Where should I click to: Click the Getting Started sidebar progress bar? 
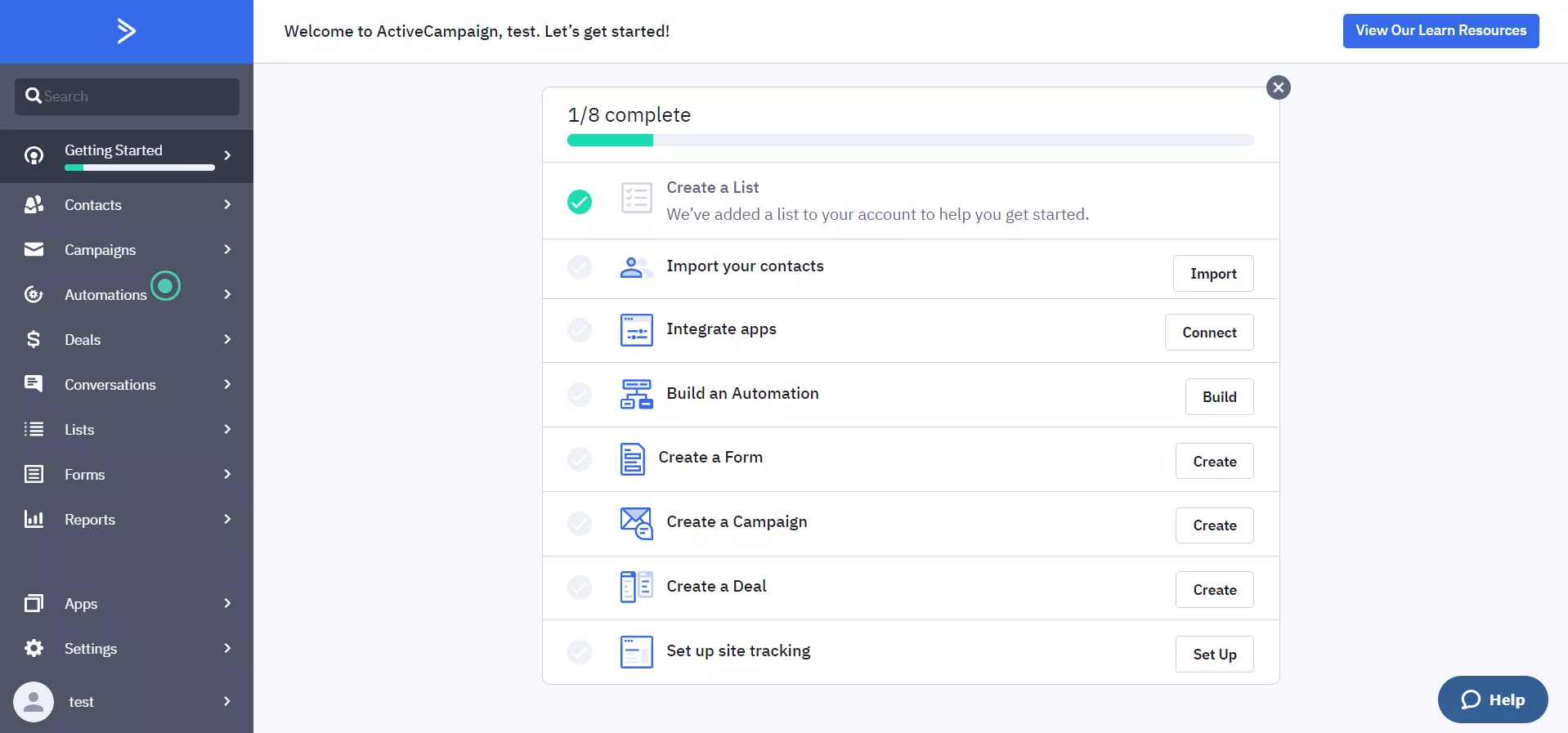click(x=140, y=168)
